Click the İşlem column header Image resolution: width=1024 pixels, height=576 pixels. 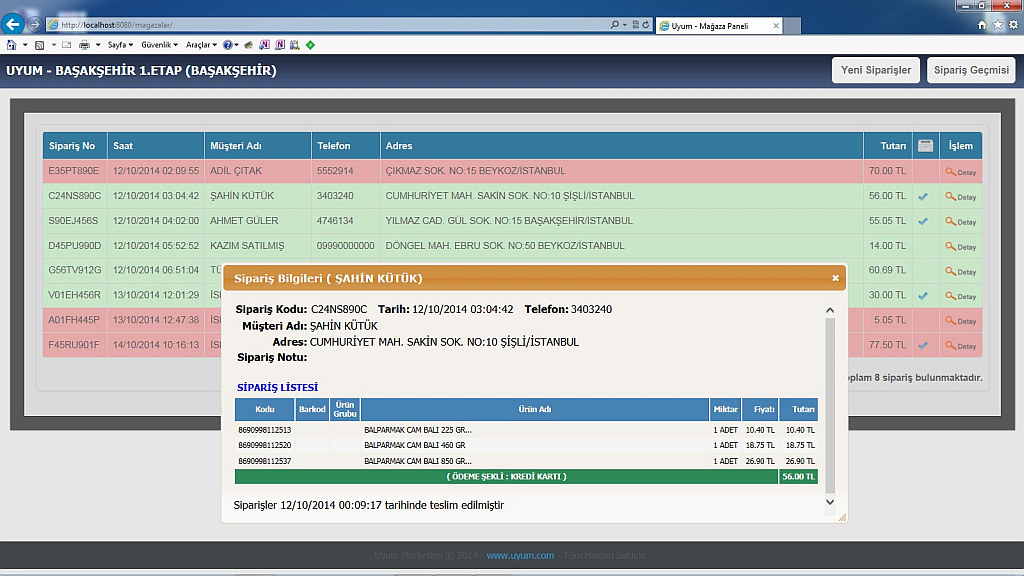961,146
